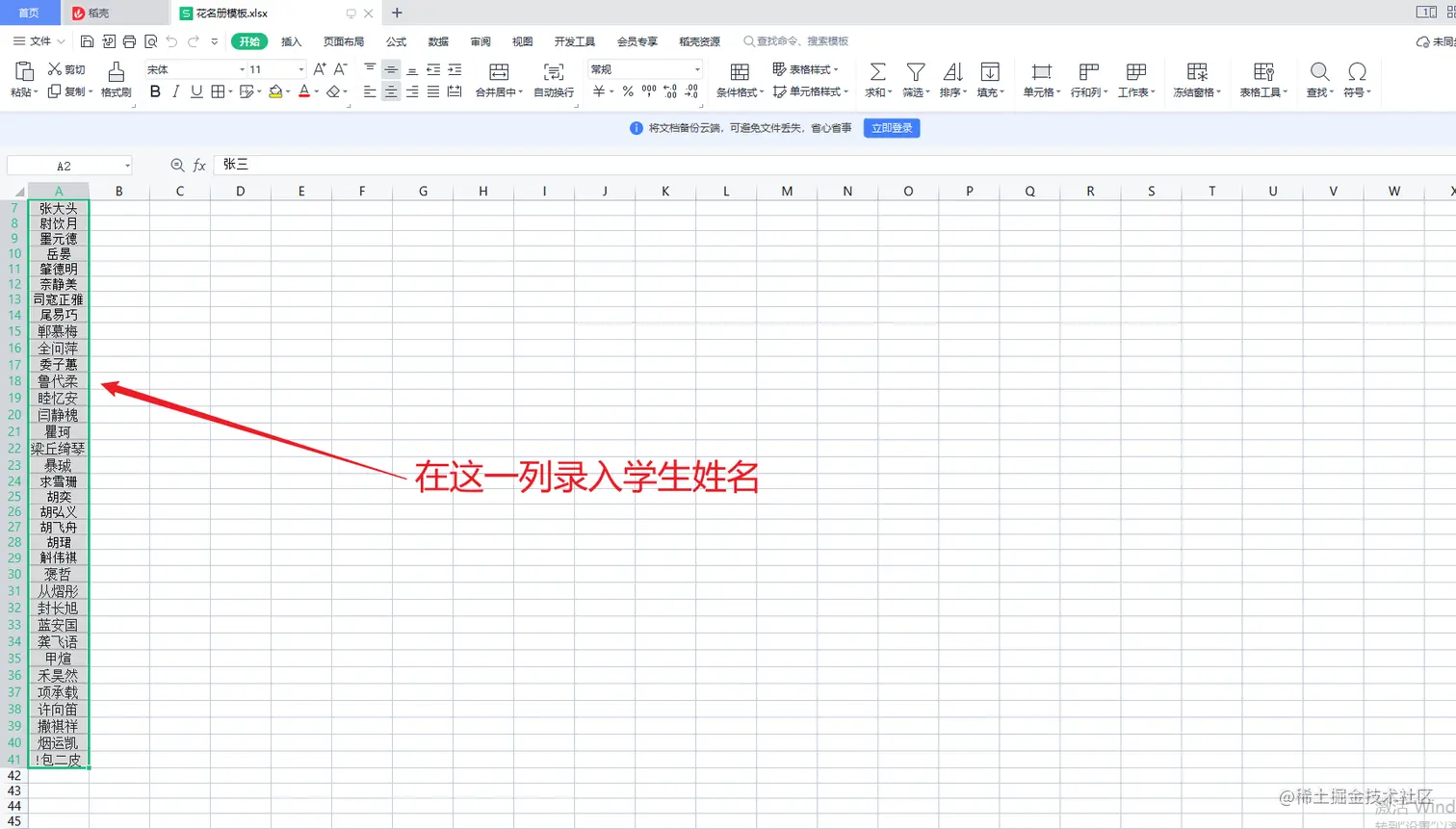Open the 文件 File menu dropdown
1456x829 pixels.
click(39, 41)
